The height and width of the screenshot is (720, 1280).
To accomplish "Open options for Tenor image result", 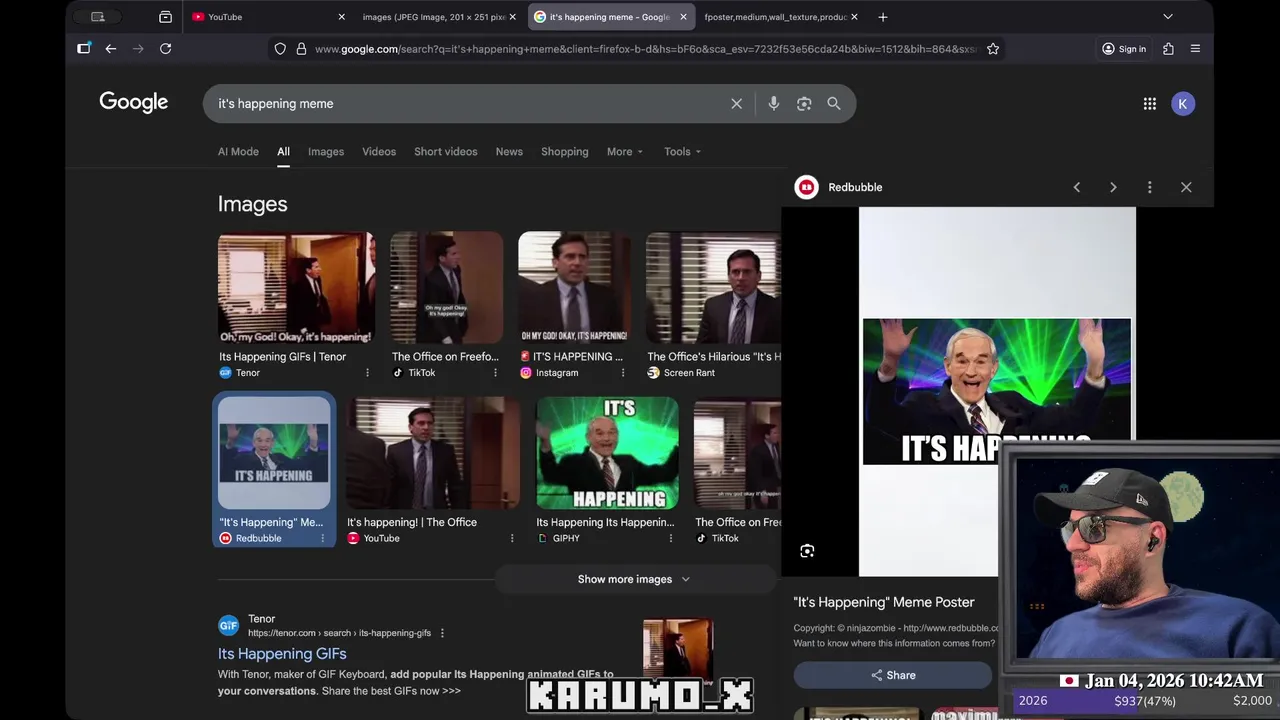I will (x=367, y=373).
